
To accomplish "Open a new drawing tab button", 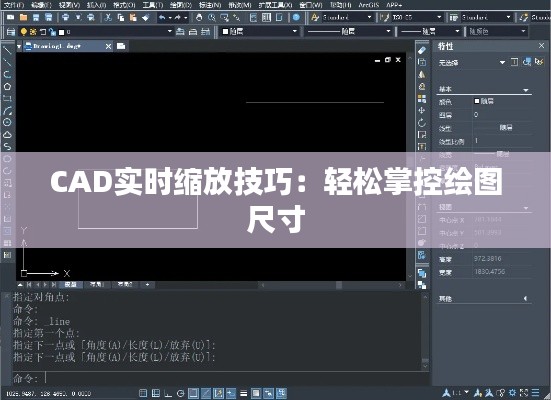I will click(121, 46).
